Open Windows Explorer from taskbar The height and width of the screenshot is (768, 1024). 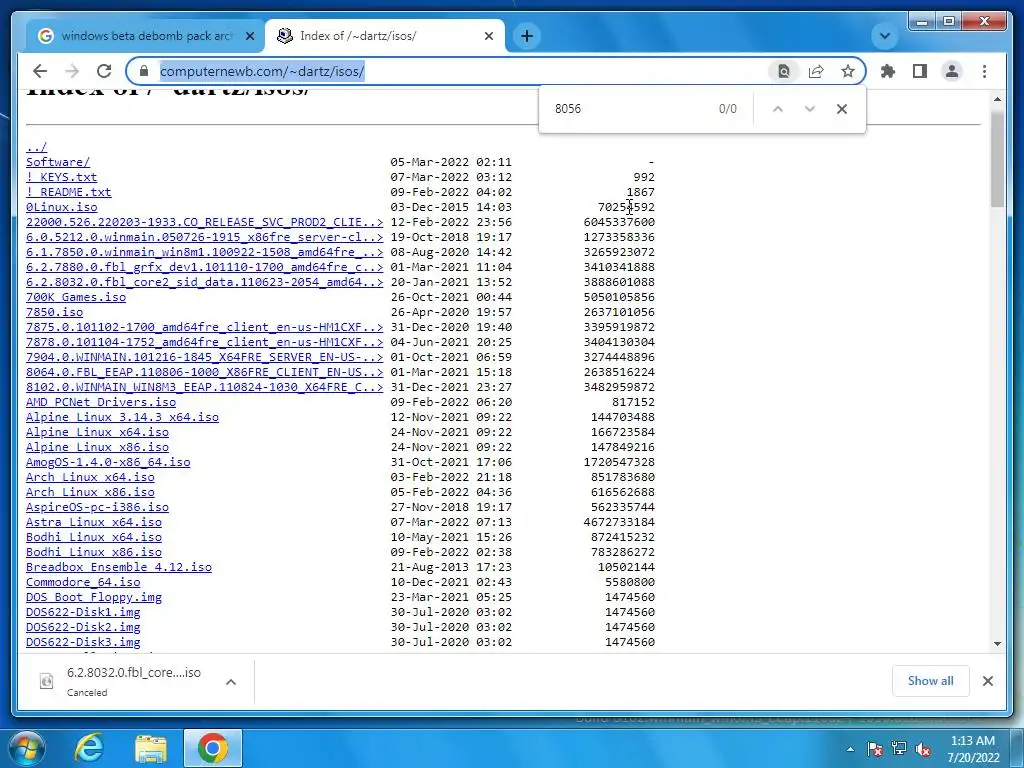tap(151, 748)
